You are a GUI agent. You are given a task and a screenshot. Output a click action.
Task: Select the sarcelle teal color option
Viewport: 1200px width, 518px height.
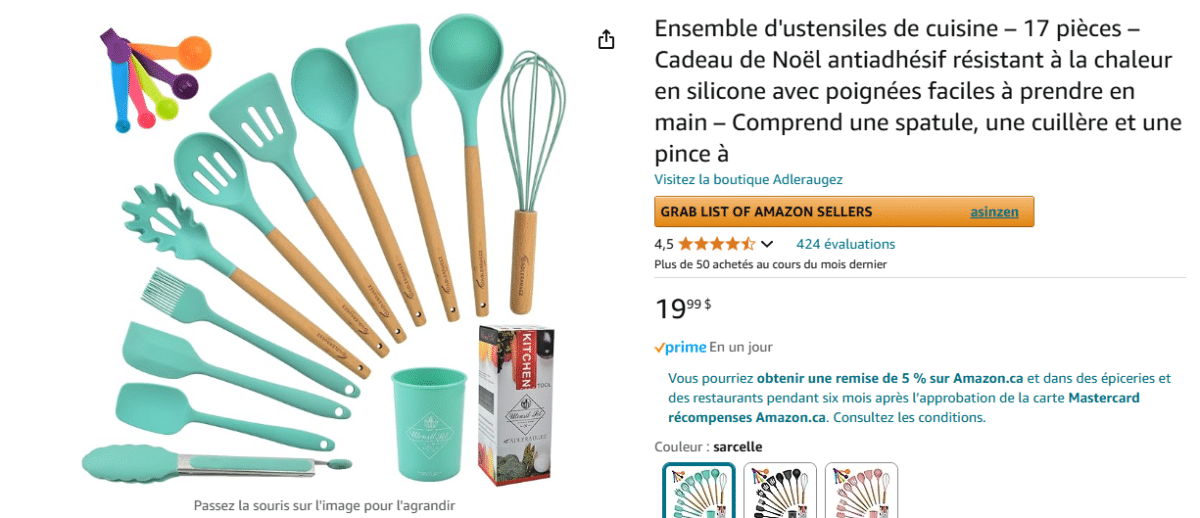pos(699,491)
